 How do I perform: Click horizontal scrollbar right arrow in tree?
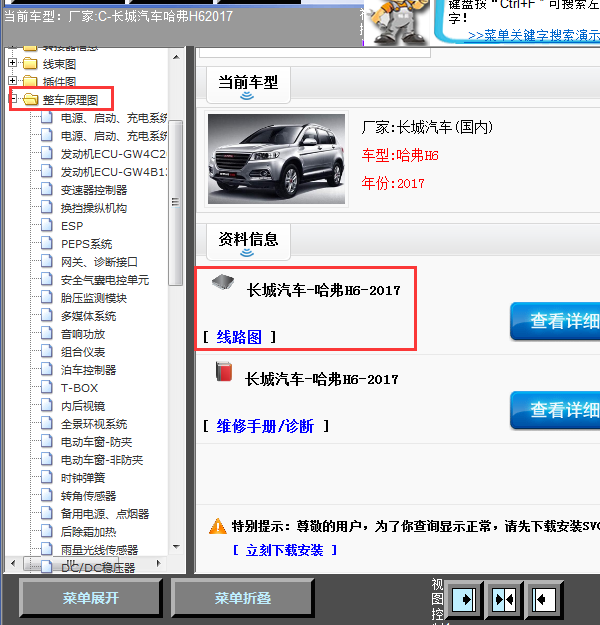159,563
